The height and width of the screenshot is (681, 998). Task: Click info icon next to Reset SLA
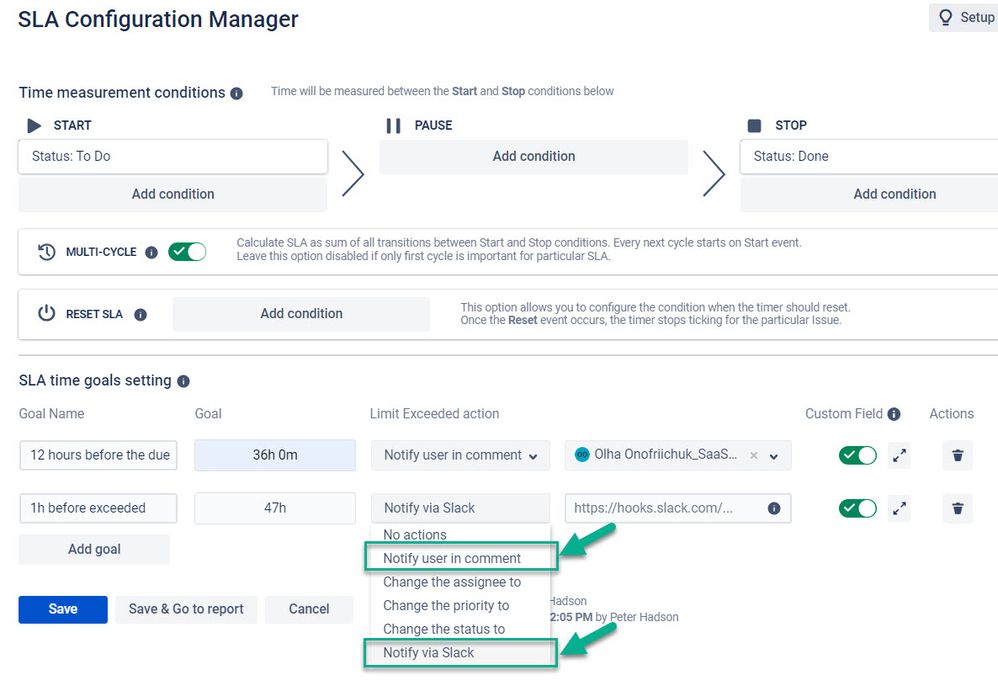141,314
